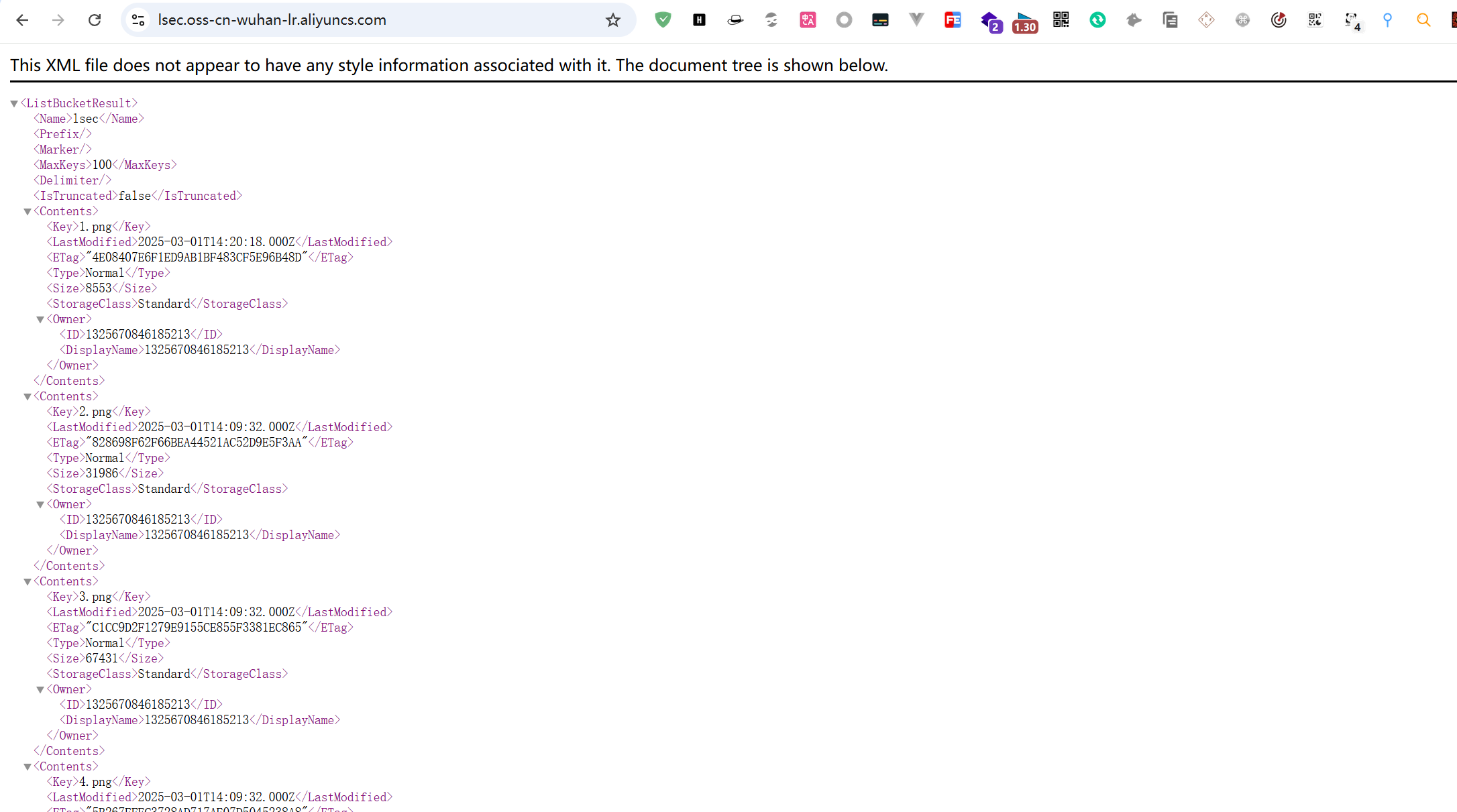The image size is (1457, 812).
Task: Open the HackBar 'H' extension
Action: click(x=699, y=20)
